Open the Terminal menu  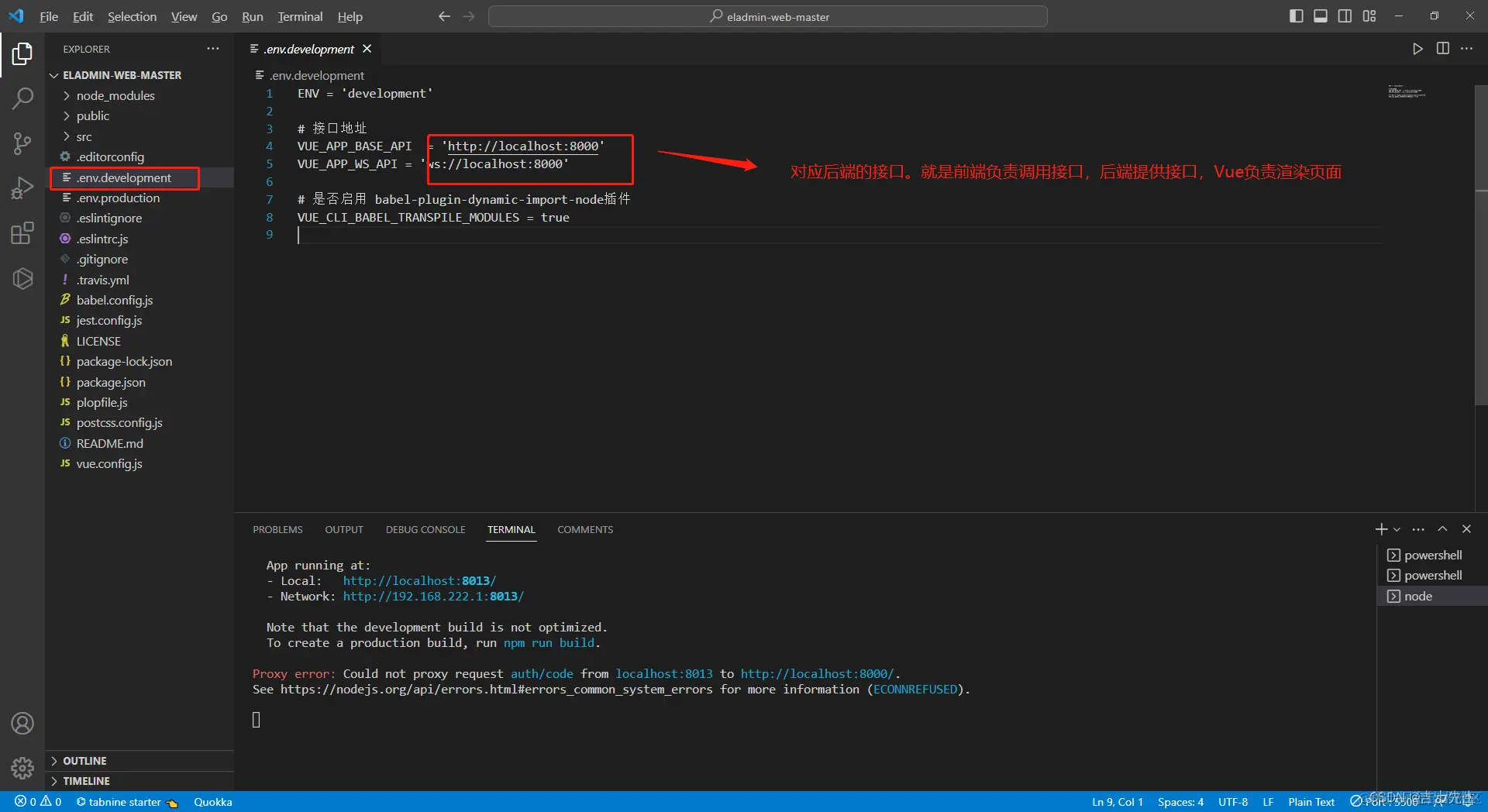[300, 16]
